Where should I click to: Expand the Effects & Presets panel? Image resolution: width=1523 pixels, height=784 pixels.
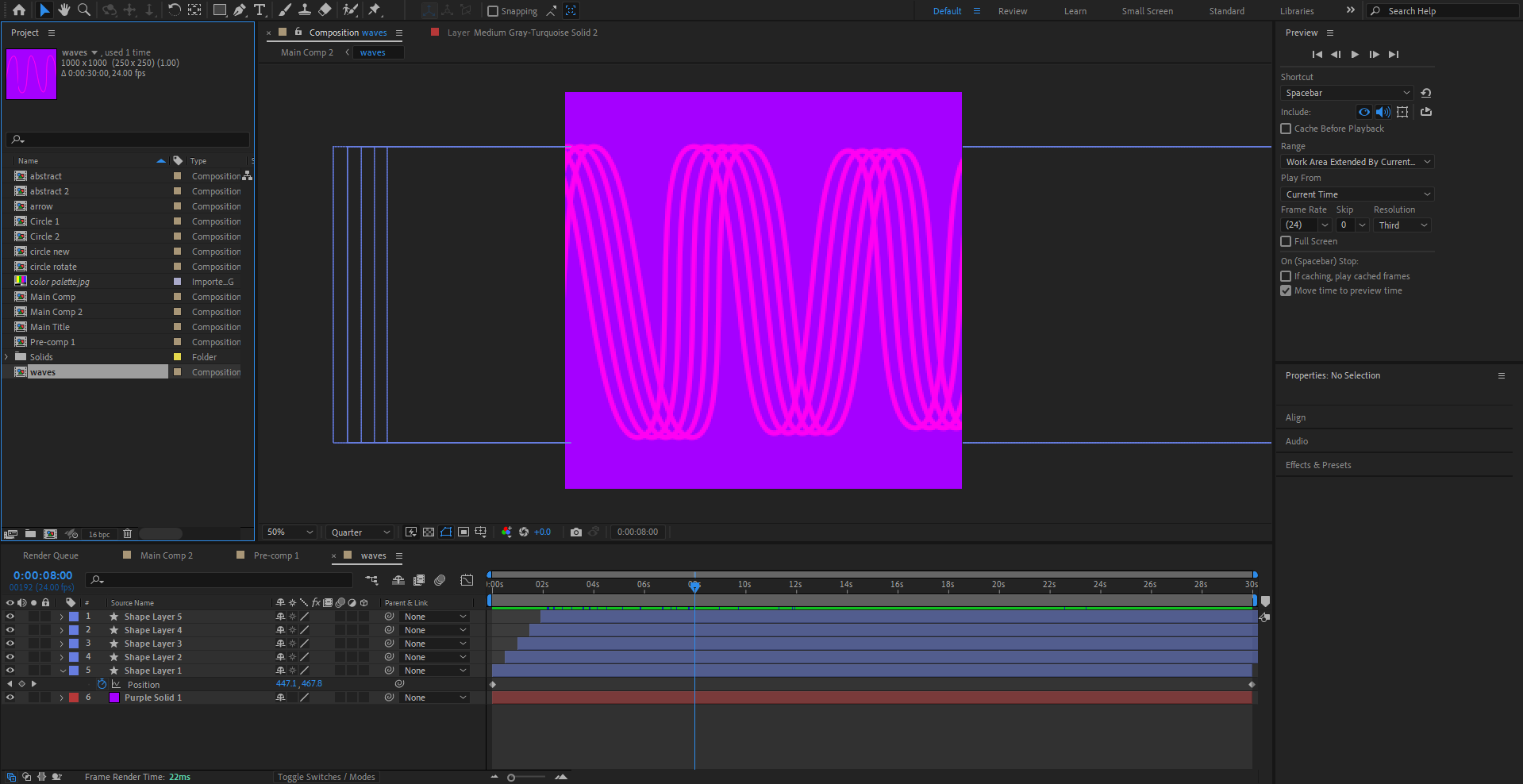1318,465
